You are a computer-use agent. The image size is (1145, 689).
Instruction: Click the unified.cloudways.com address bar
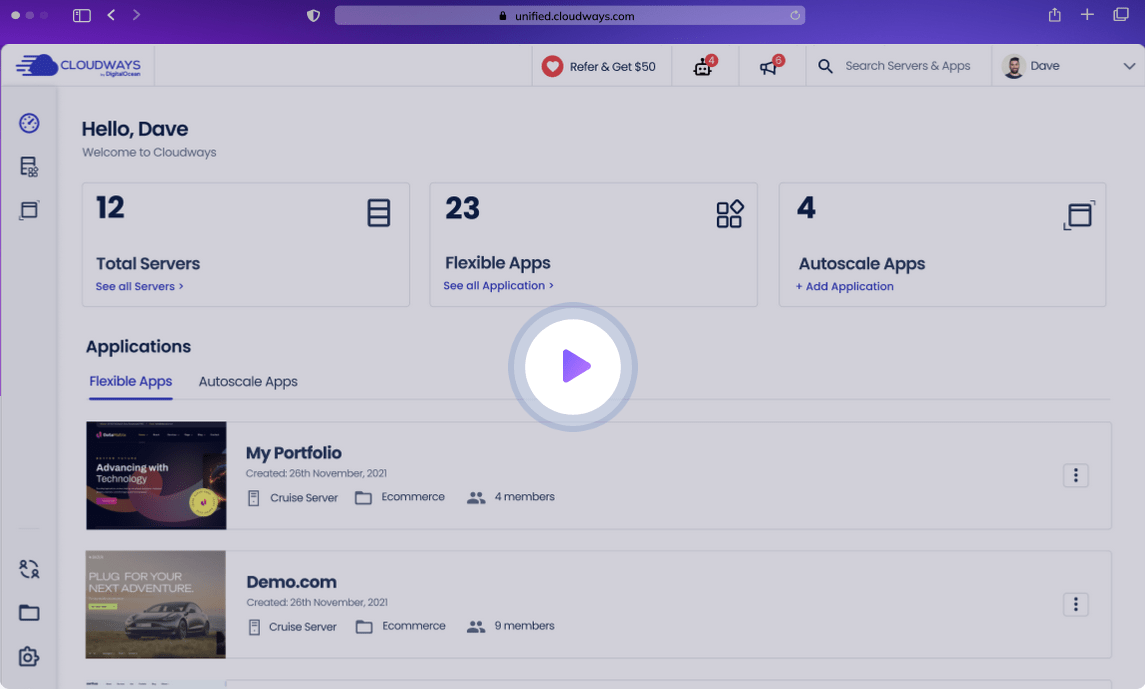[570, 15]
